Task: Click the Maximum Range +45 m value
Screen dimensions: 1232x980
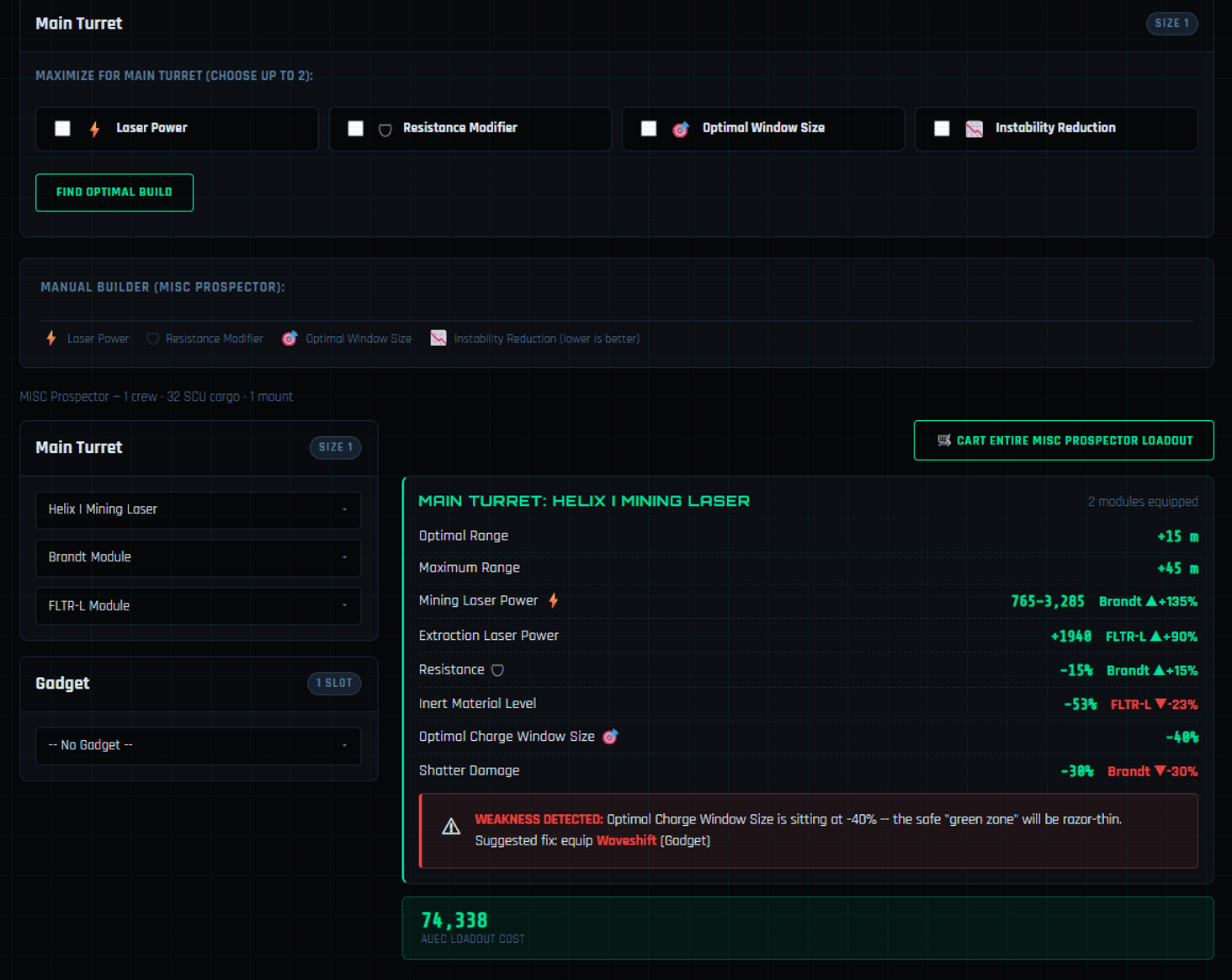Action: click(1177, 569)
